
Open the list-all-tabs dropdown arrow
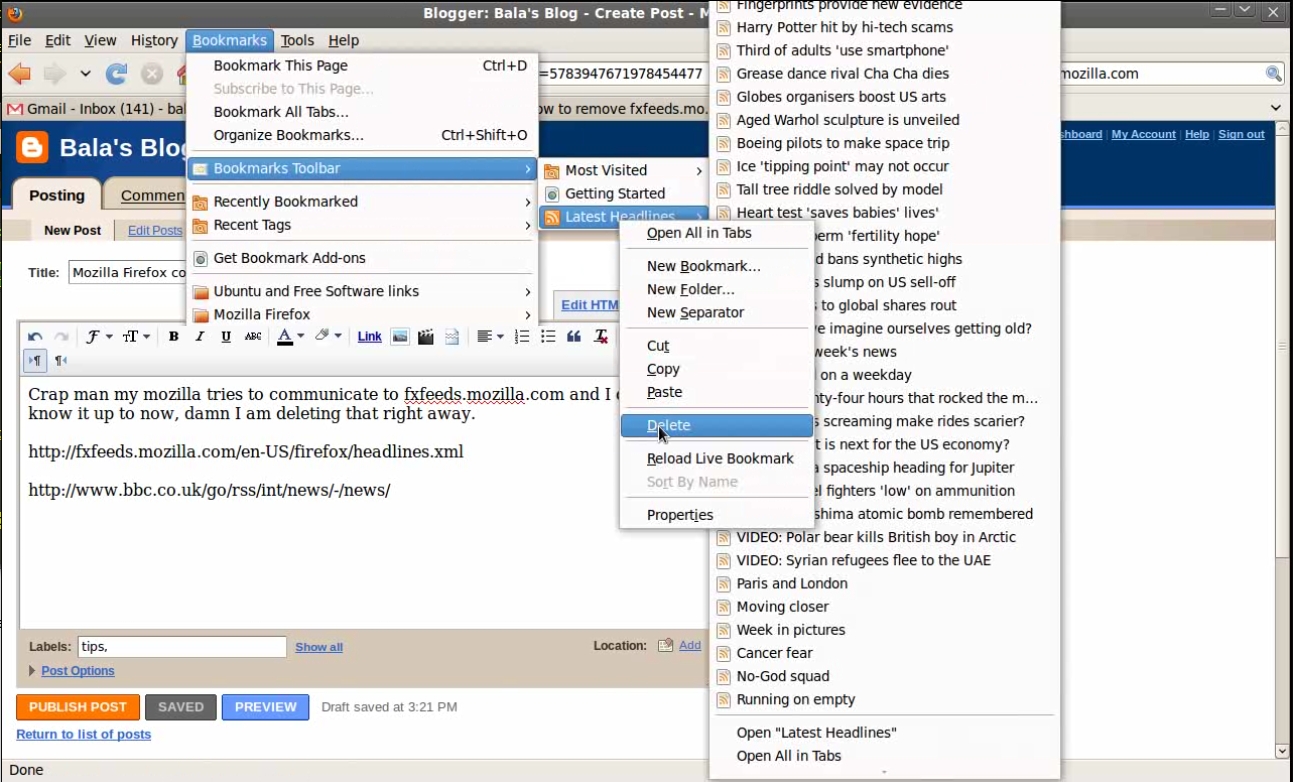point(1276,108)
